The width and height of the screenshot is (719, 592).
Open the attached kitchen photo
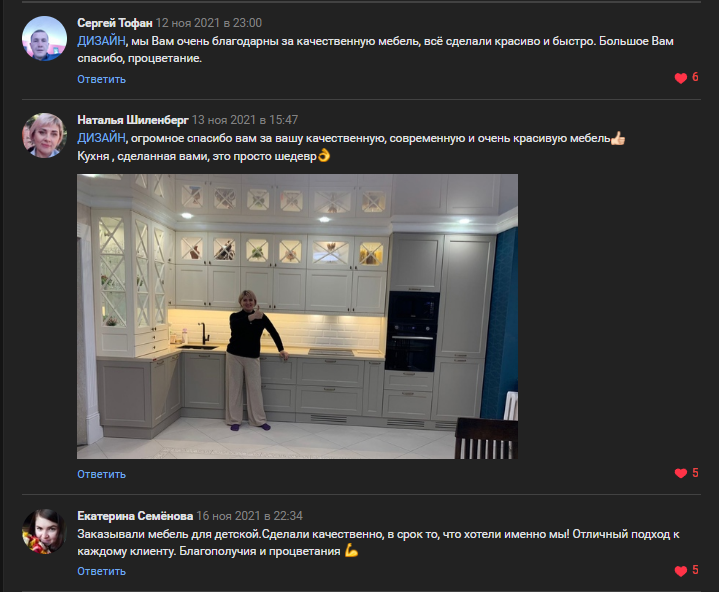click(297, 316)
